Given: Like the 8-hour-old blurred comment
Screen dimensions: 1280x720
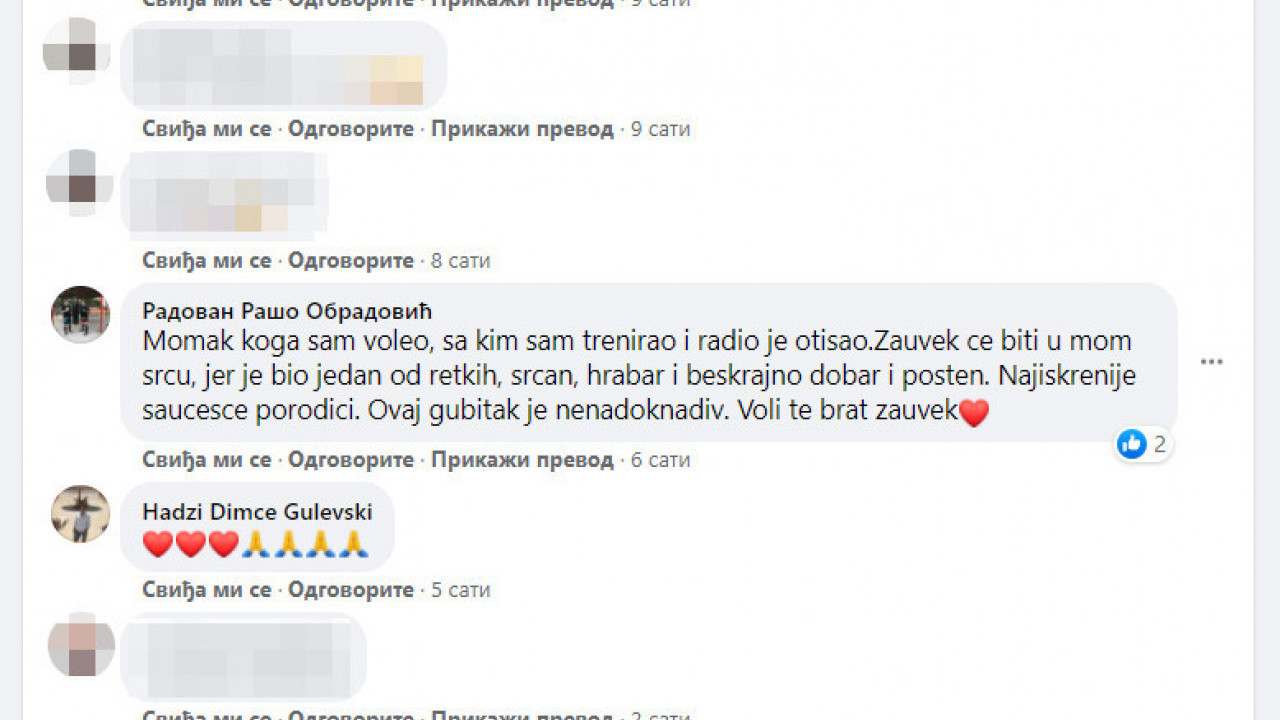Looking at the screenshot, I should coord(207,261).
